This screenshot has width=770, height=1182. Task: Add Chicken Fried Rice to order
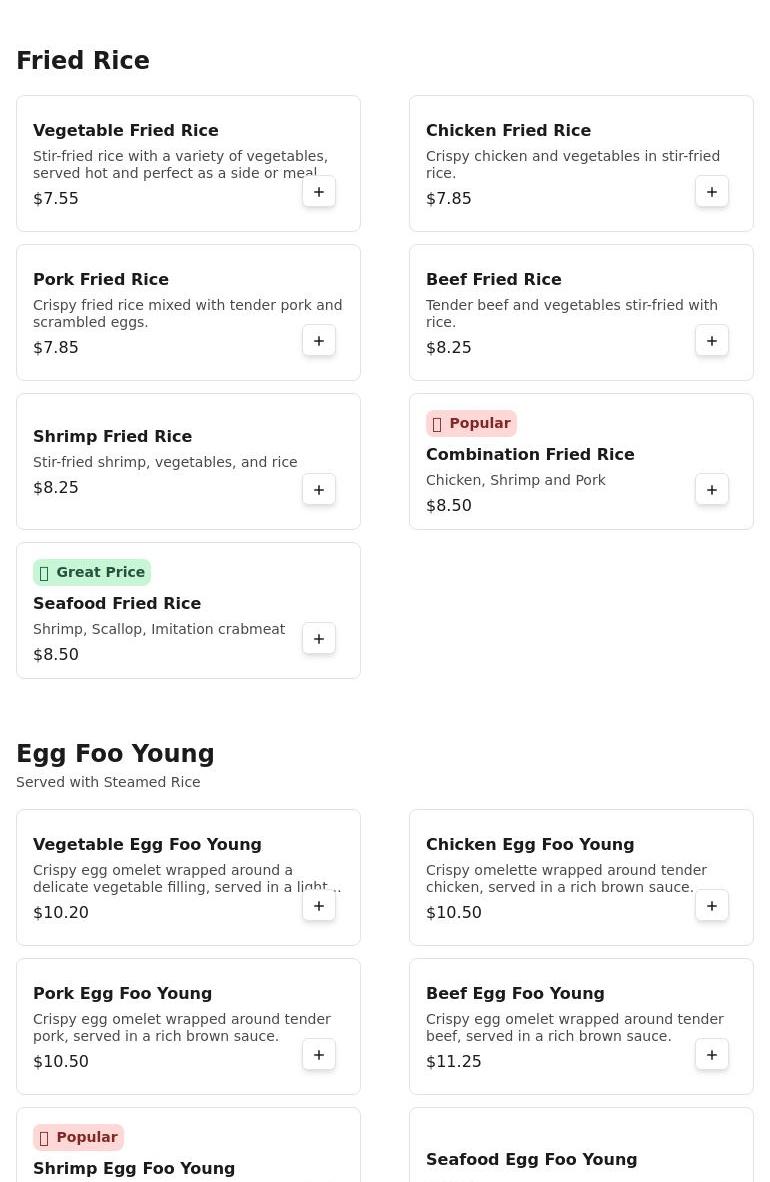712,192
